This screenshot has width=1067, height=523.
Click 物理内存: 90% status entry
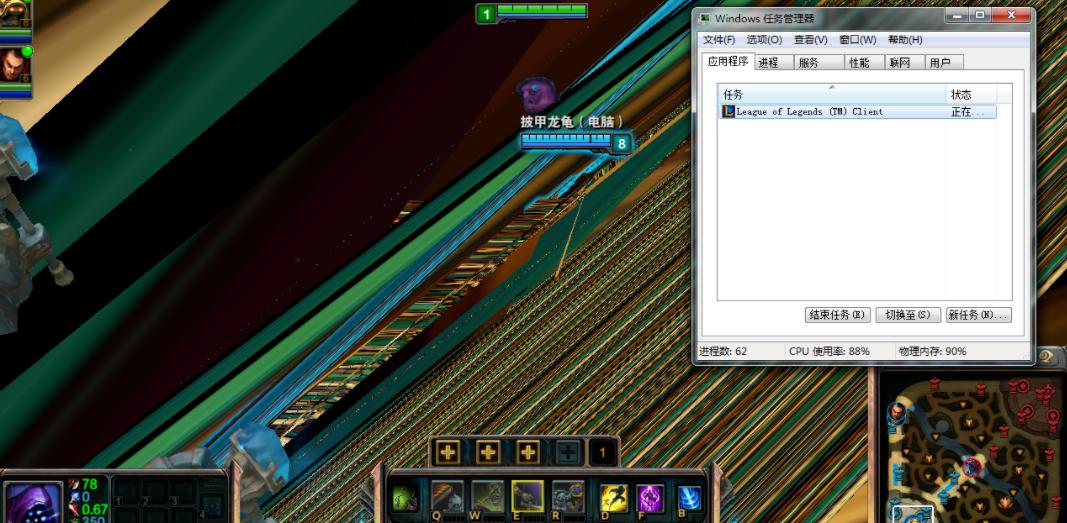click(x=932, y=352)
